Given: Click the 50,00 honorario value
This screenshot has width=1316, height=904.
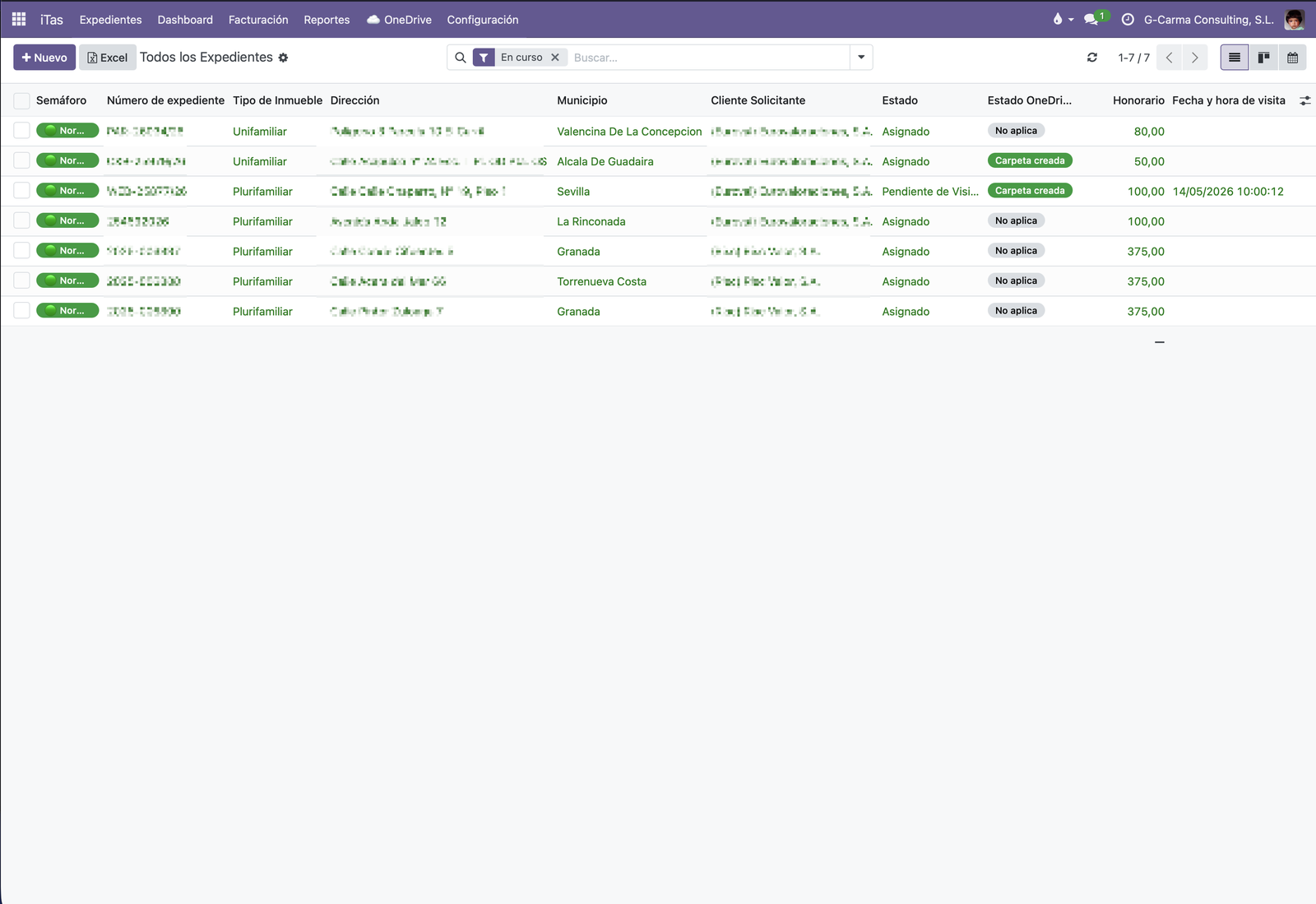Looking at the screenshot, I should 1149,161.
